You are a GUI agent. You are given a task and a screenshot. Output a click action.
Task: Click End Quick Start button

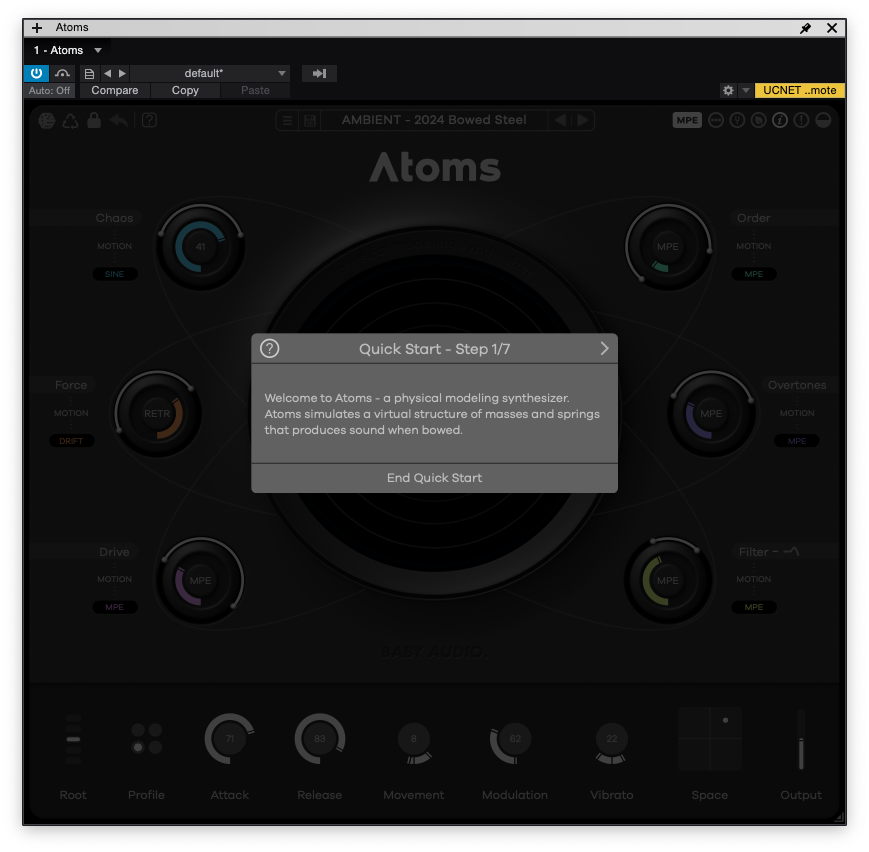tap(434, 478)
